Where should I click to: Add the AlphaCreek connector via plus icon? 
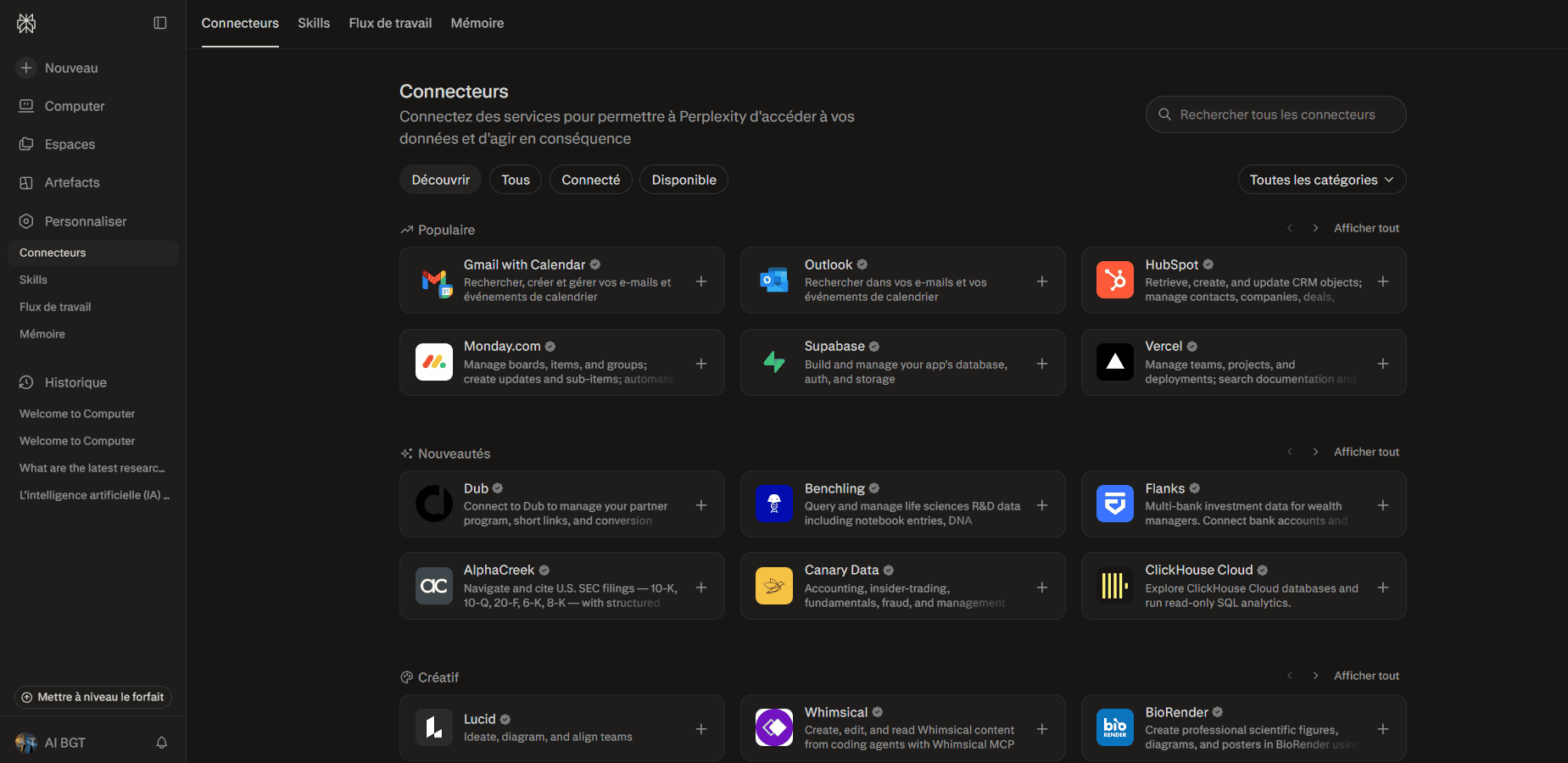(x=701, y=588)
